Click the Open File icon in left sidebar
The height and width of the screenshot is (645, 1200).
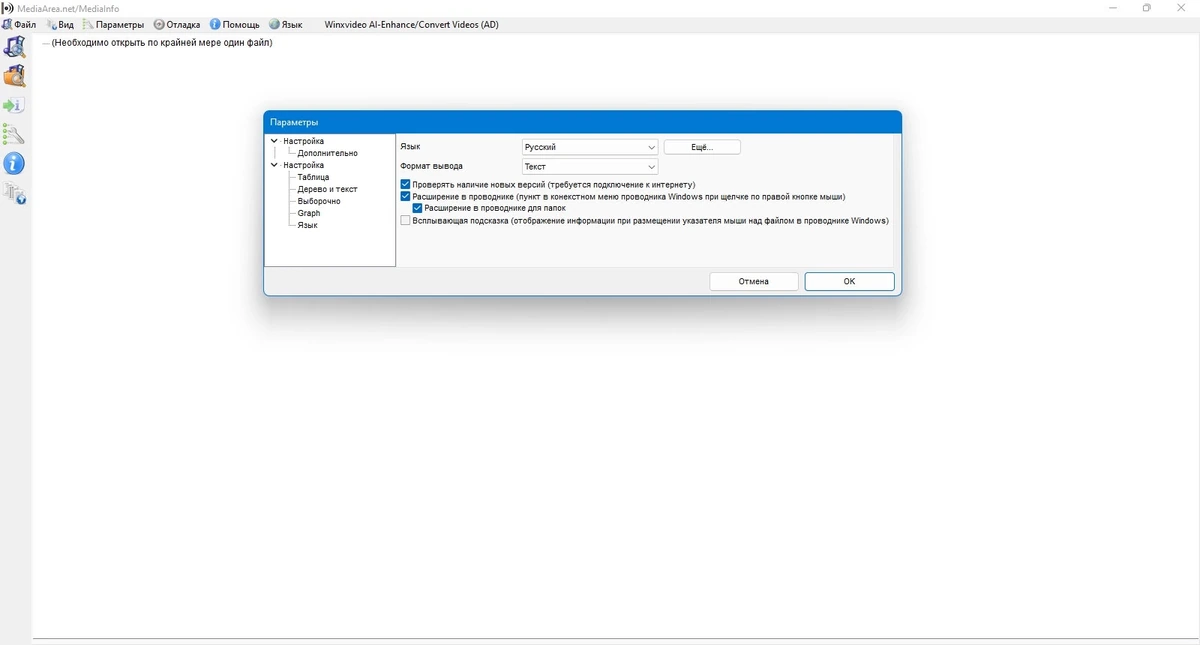[x=14, y=47]
